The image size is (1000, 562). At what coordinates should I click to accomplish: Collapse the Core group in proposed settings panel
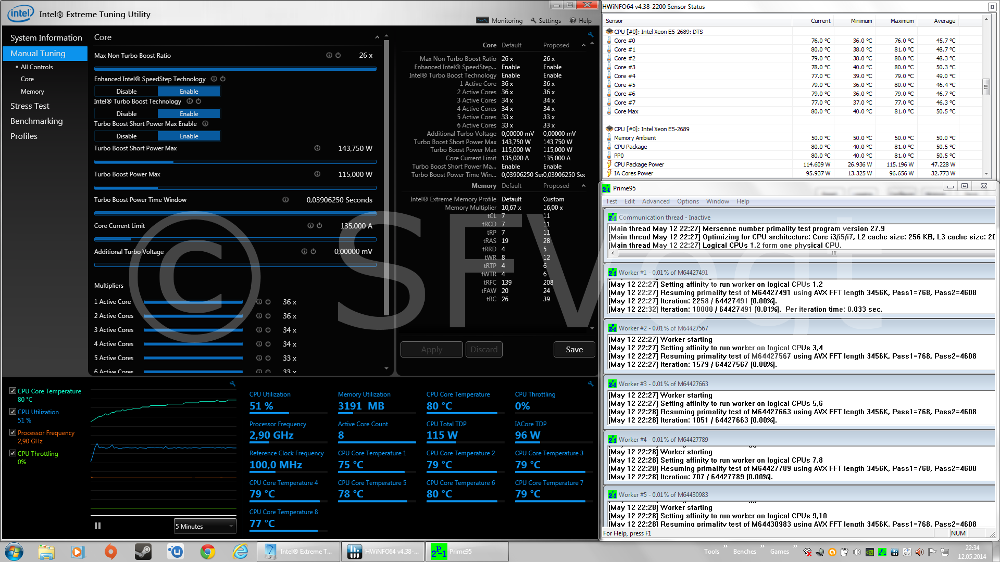pos(584,45)
